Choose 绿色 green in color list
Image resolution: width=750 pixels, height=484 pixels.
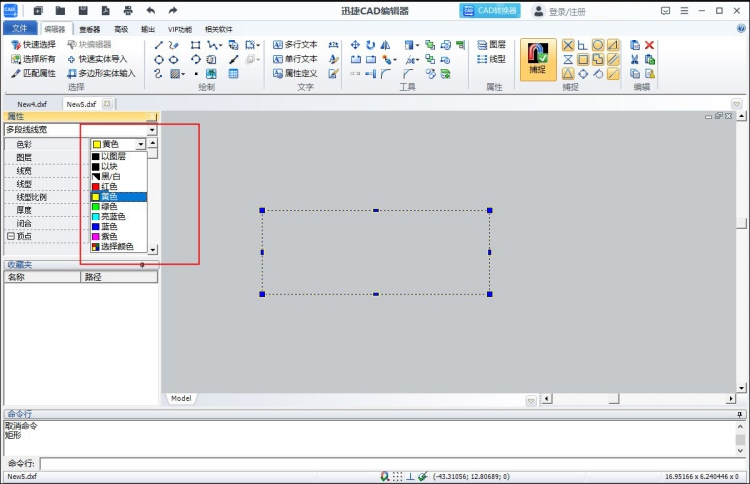tap(119, 207)
